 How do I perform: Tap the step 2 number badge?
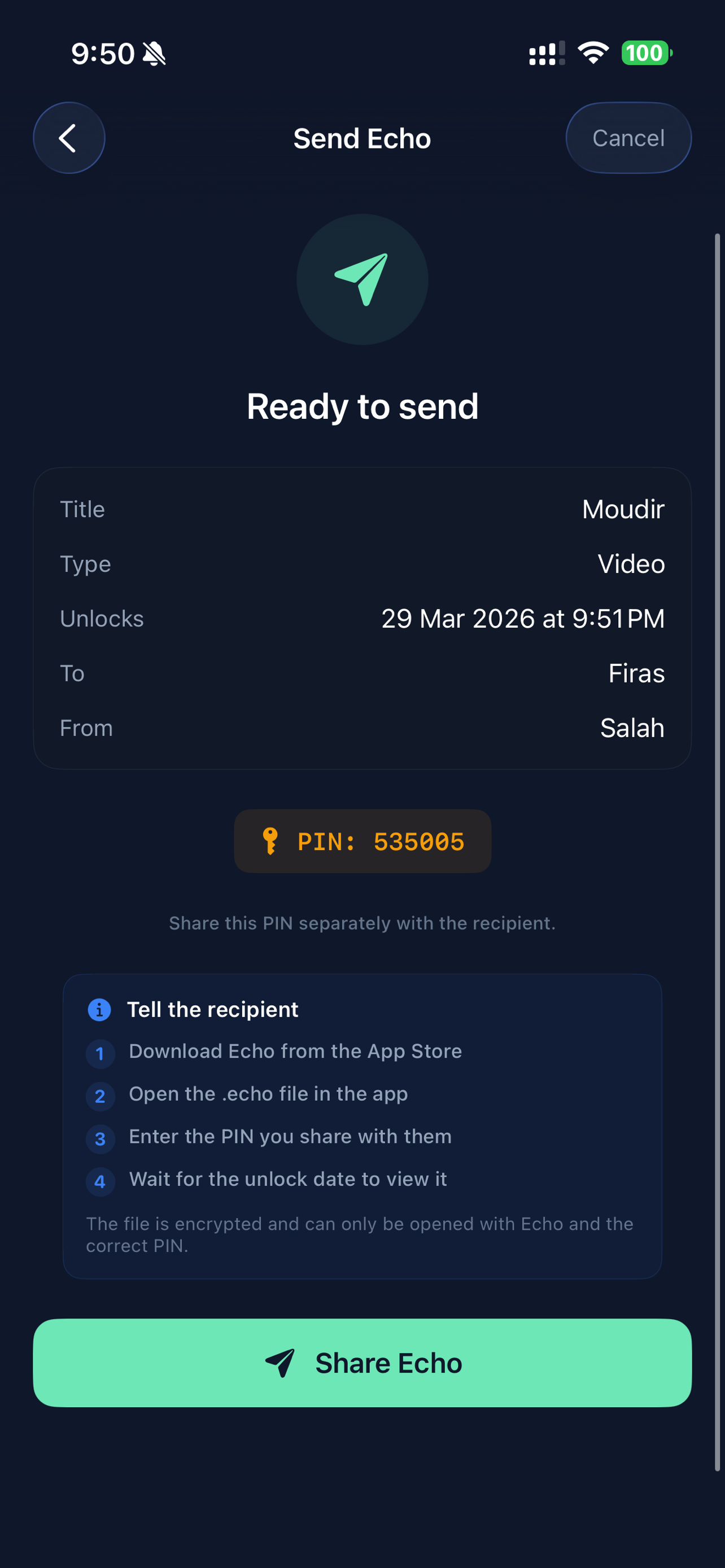[x=101, y=1096]
